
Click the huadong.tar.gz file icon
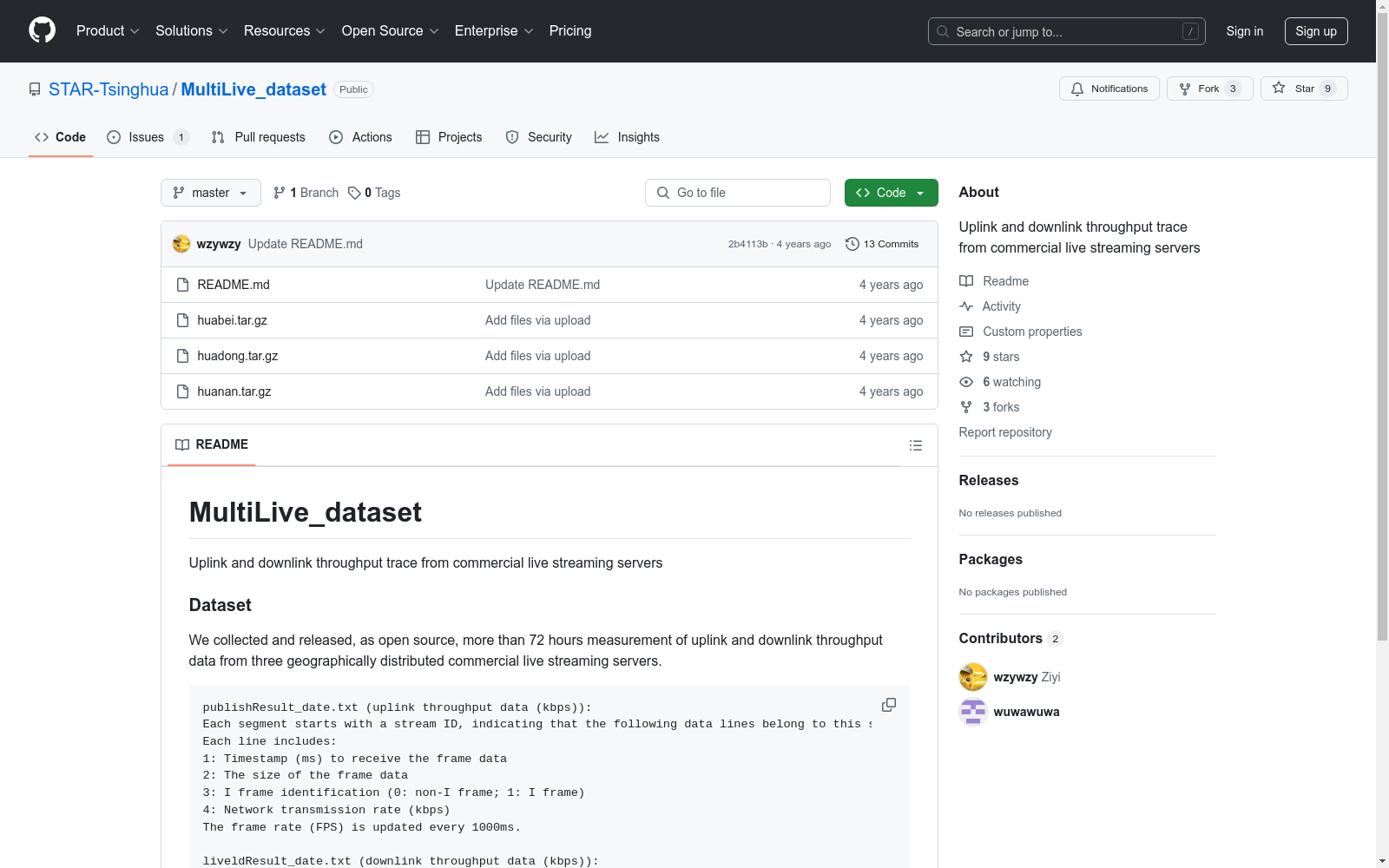click(182, 356)
